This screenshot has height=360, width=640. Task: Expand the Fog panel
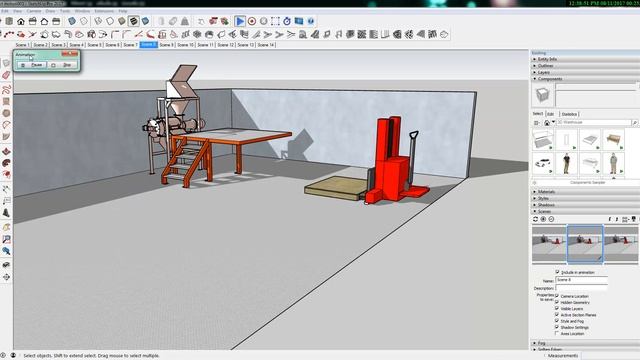pyautogui.click(x=585, y=343)
